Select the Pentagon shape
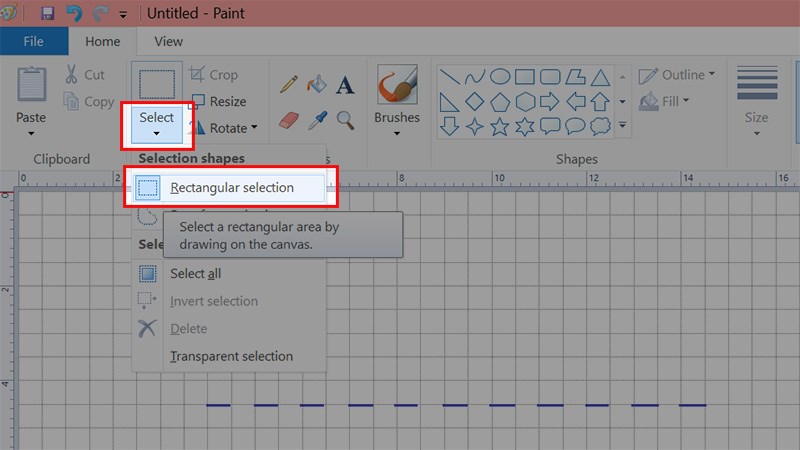 [x=500, y=102]
